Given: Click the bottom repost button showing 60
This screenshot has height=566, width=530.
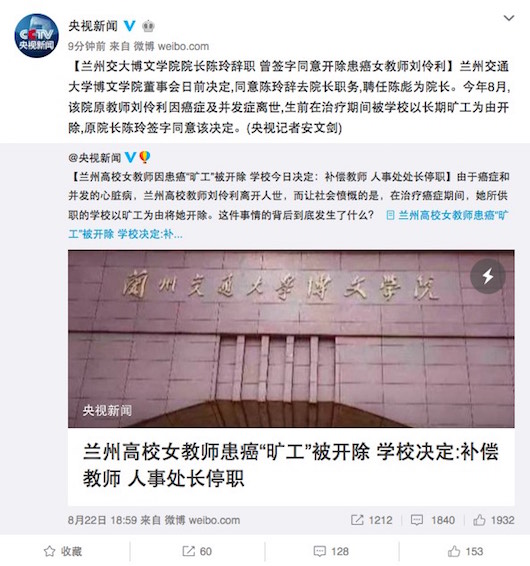Looking at the screenshot, I should tap(197, 551).
